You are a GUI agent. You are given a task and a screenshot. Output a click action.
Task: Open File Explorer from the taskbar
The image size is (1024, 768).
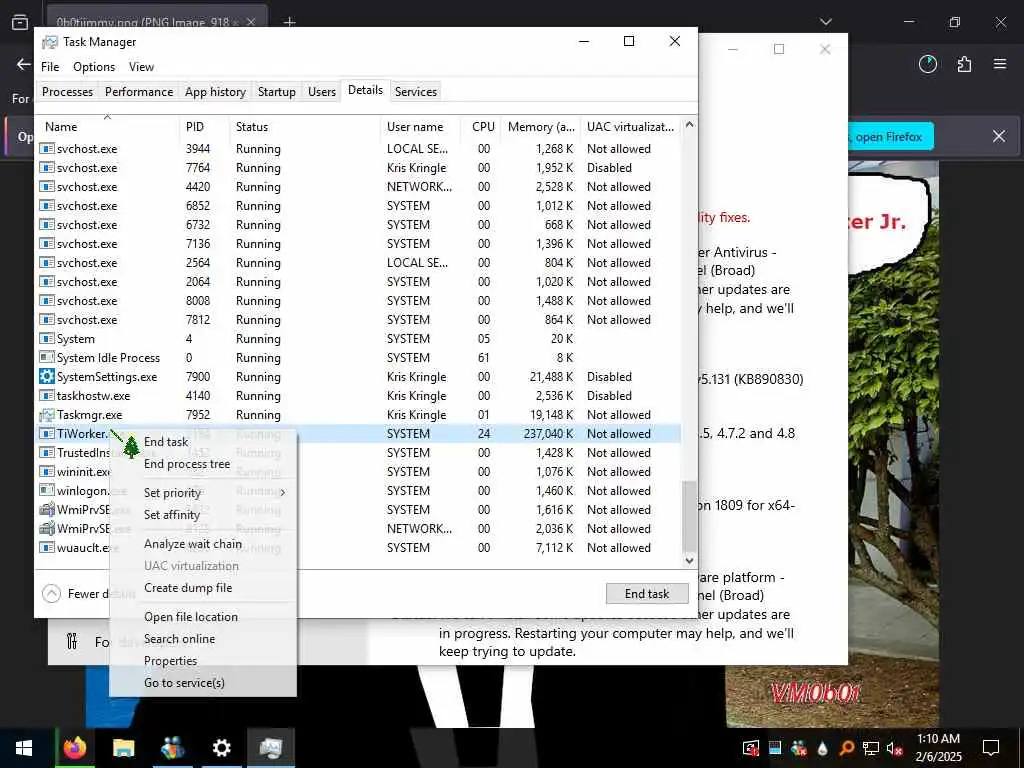pyautogui.click(x=123, y=748)
